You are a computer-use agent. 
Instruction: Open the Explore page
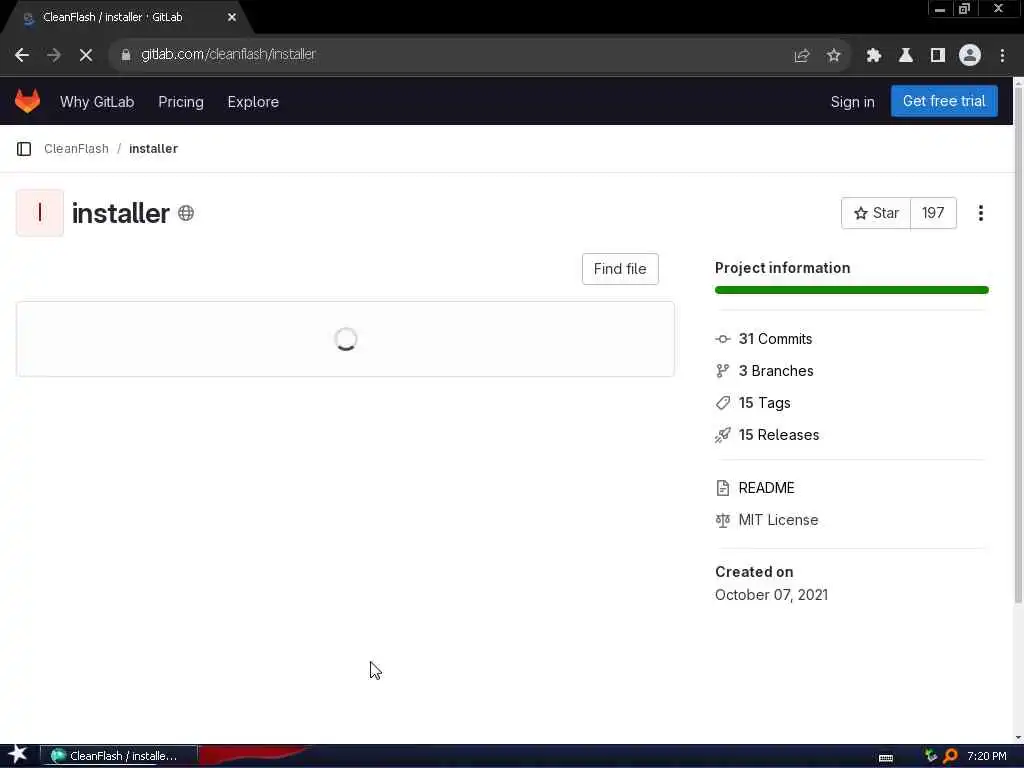point(253,102)
